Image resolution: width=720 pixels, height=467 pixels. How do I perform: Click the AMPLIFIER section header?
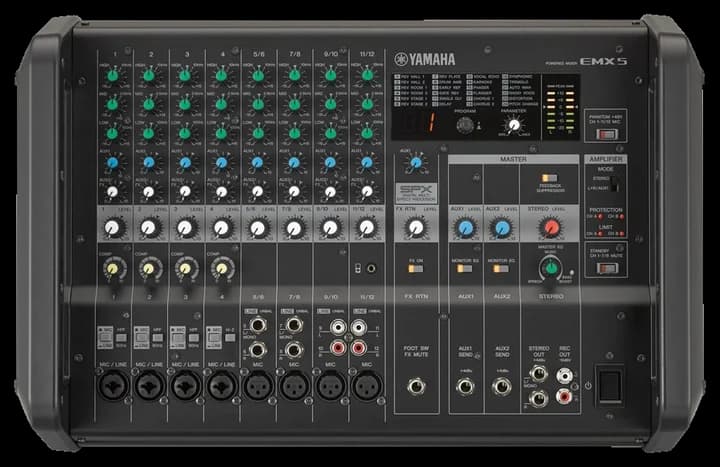(x=606, y=159)
